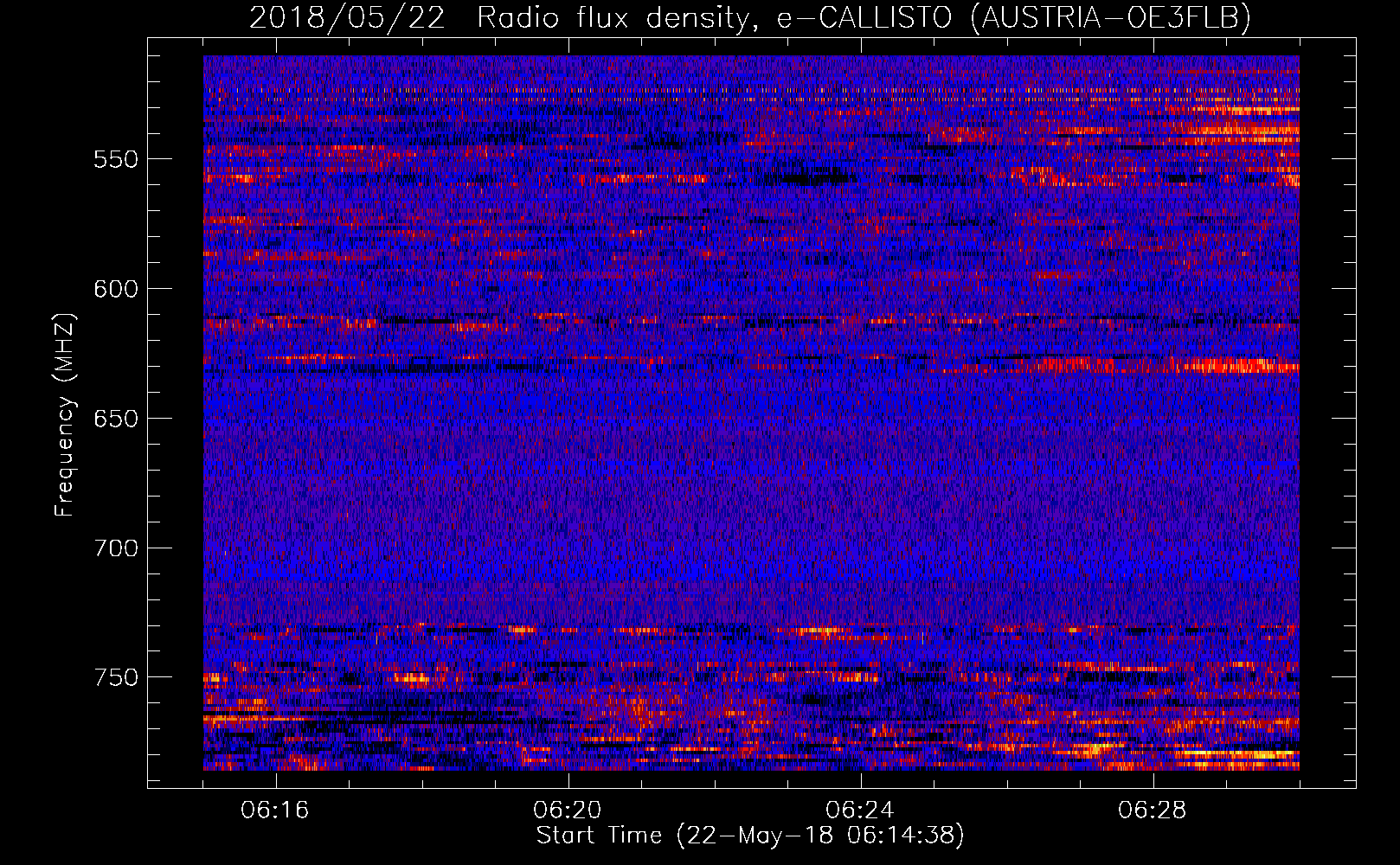Click the 750 frequency tick label
The width and height of the screenshot is (1400, 865).
116,677
